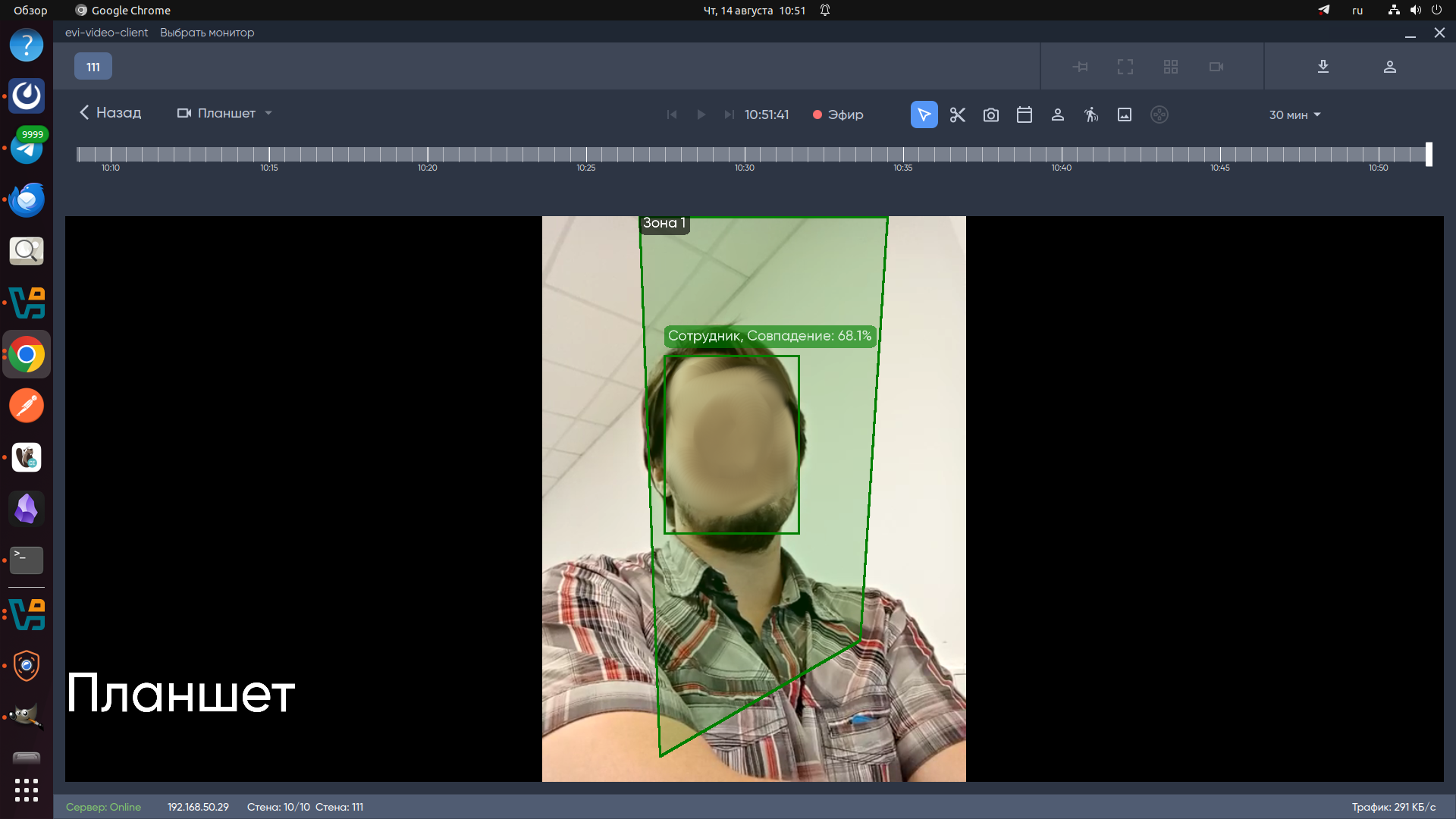Toggle the Эфир live mode
The width and height of the screenshot is (1456, 819).
point(838,115)
